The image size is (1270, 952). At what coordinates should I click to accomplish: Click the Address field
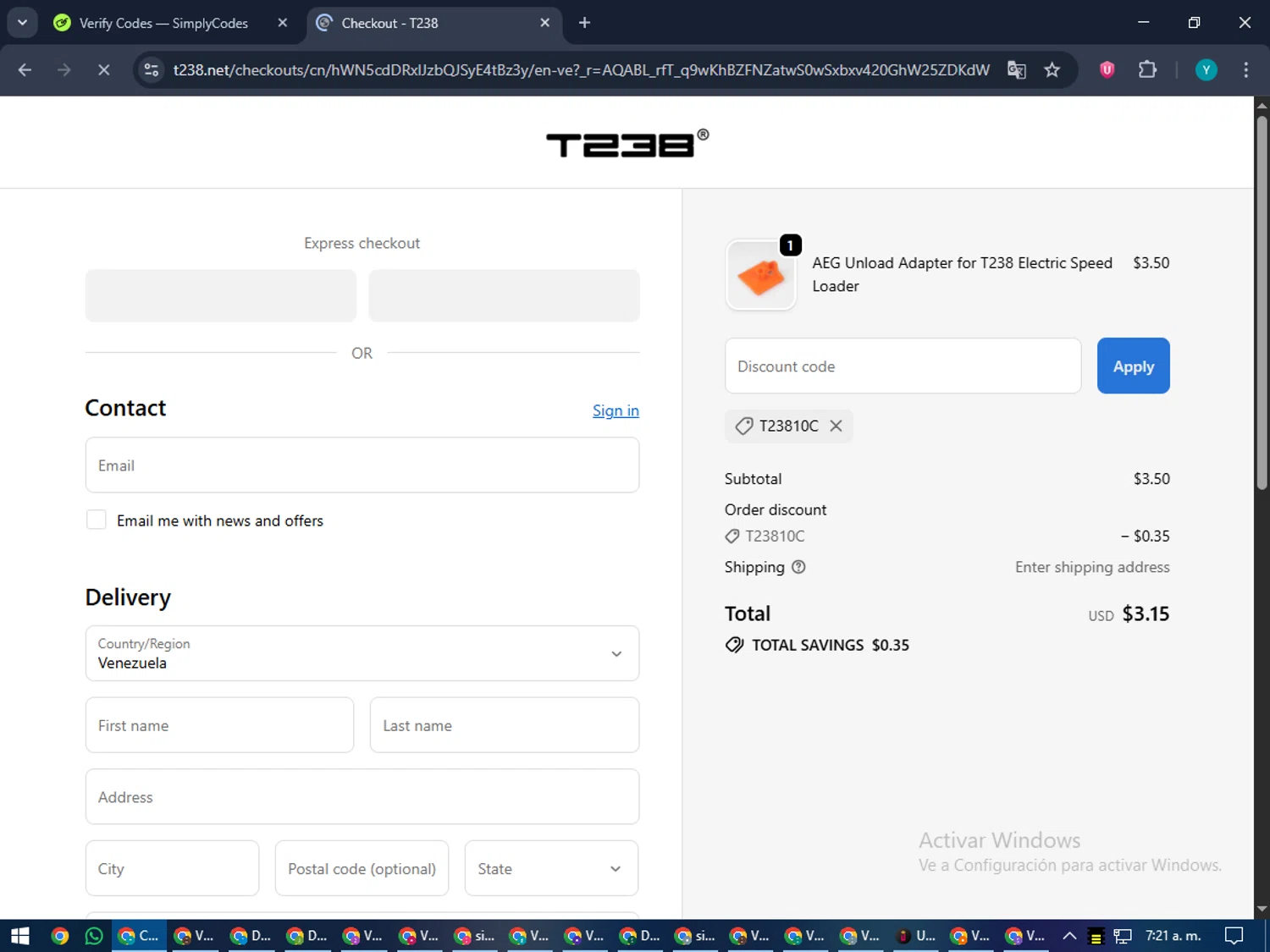tap(362, 797)
